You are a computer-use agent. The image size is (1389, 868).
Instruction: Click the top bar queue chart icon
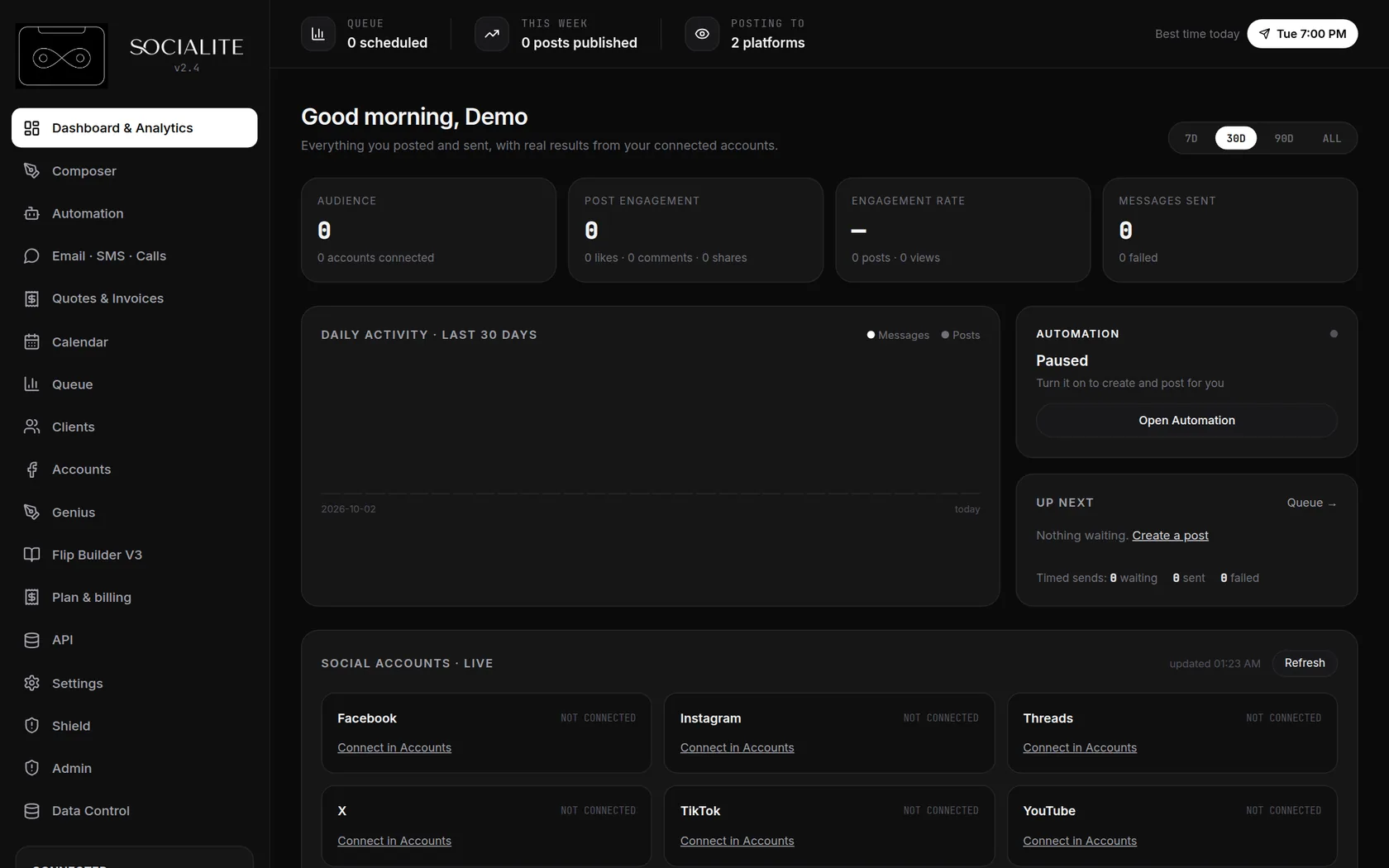tap(317, 34)
